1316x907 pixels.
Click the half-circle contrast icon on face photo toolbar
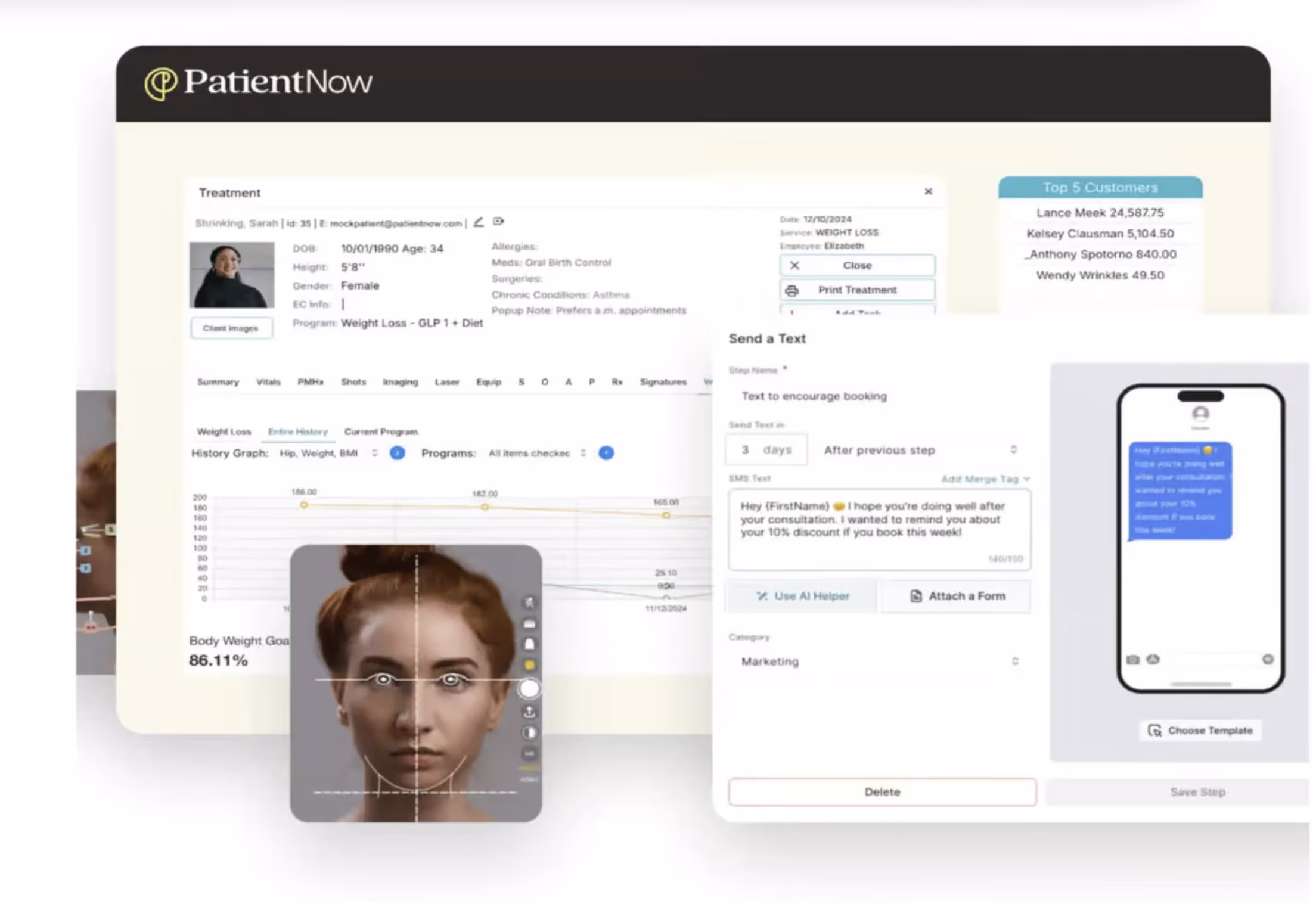(529, 732)
